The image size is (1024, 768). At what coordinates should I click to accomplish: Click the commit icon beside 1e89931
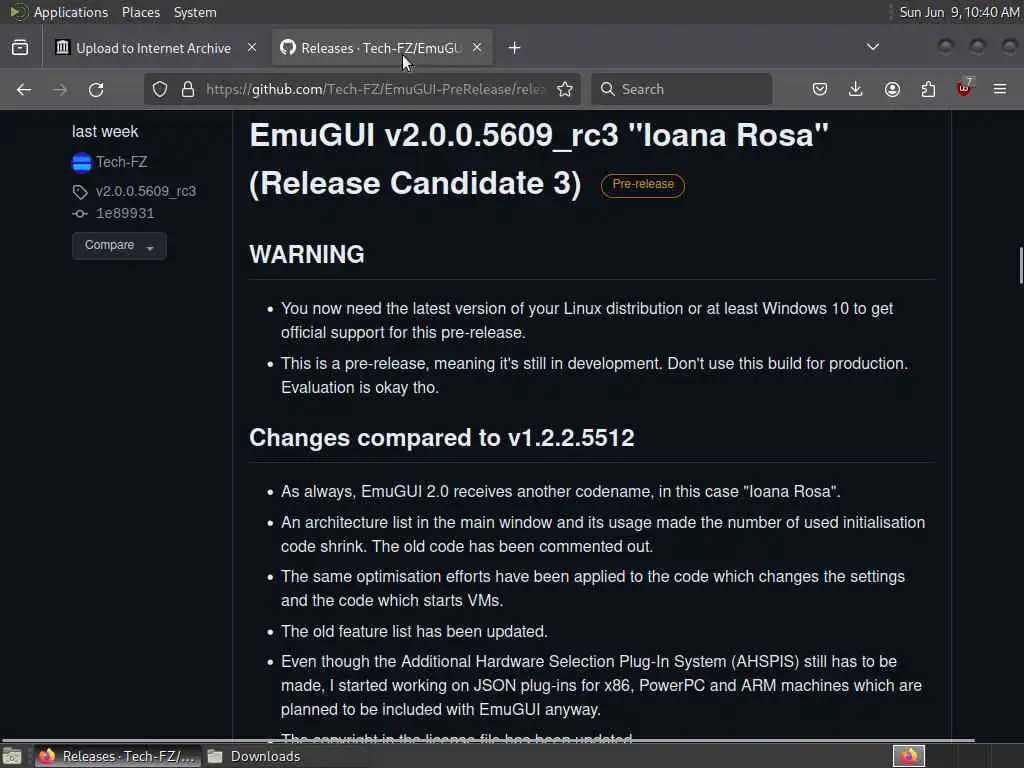click(x=80, y=214)
